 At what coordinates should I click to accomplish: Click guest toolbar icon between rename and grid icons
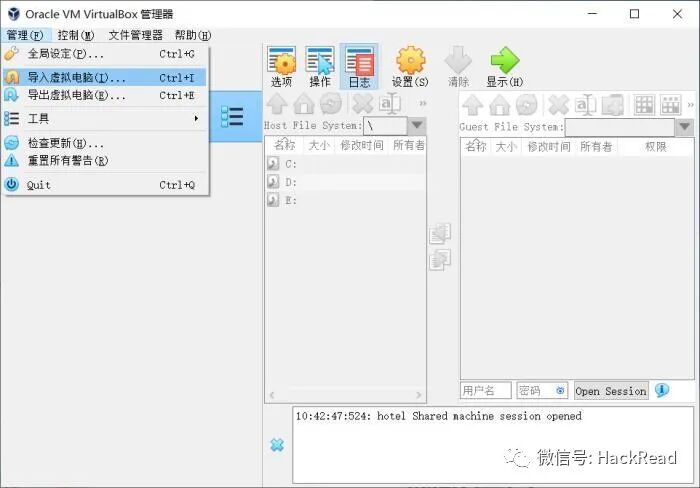pyautogui.click(x=612, y=105)
